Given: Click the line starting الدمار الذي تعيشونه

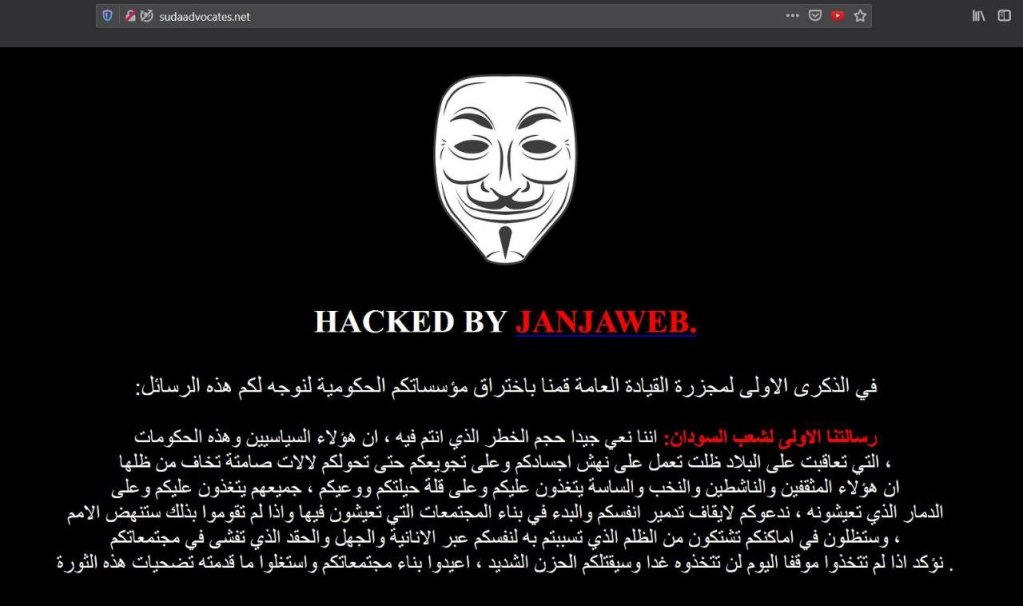Looking at the screenshot, I should click(505, 512).
